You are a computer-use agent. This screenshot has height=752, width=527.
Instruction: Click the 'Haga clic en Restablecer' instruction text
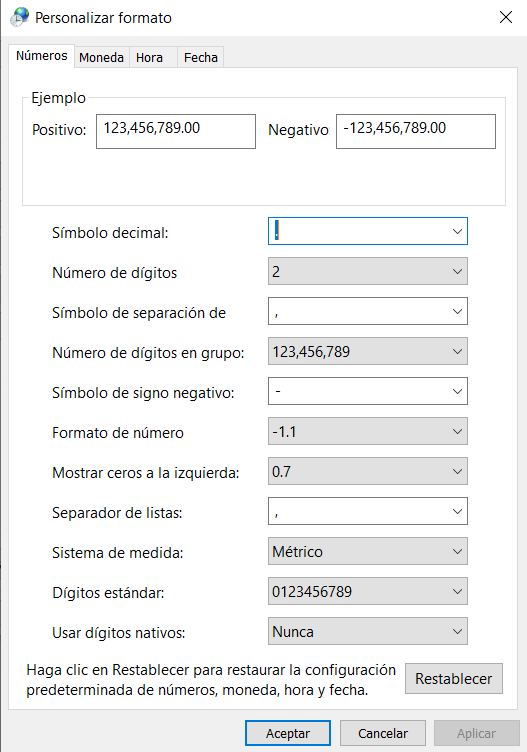pos(211,680)
